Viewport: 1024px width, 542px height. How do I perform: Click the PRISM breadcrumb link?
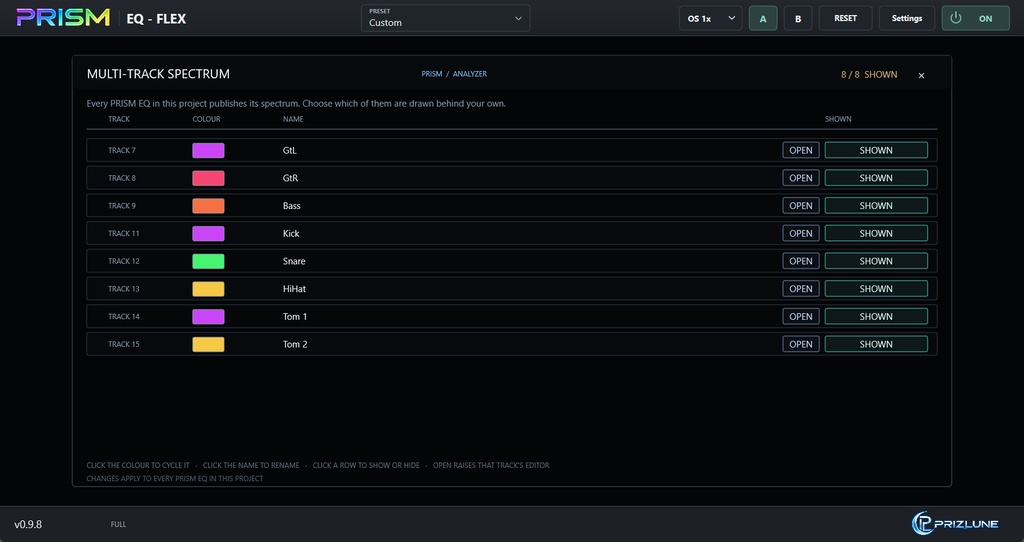(x=432, y=74)
